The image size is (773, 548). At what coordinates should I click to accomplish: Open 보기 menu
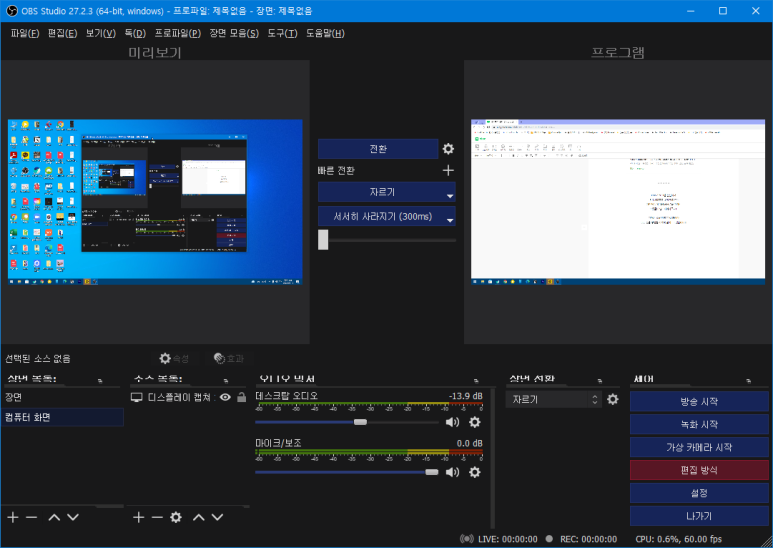pos(101,33)
